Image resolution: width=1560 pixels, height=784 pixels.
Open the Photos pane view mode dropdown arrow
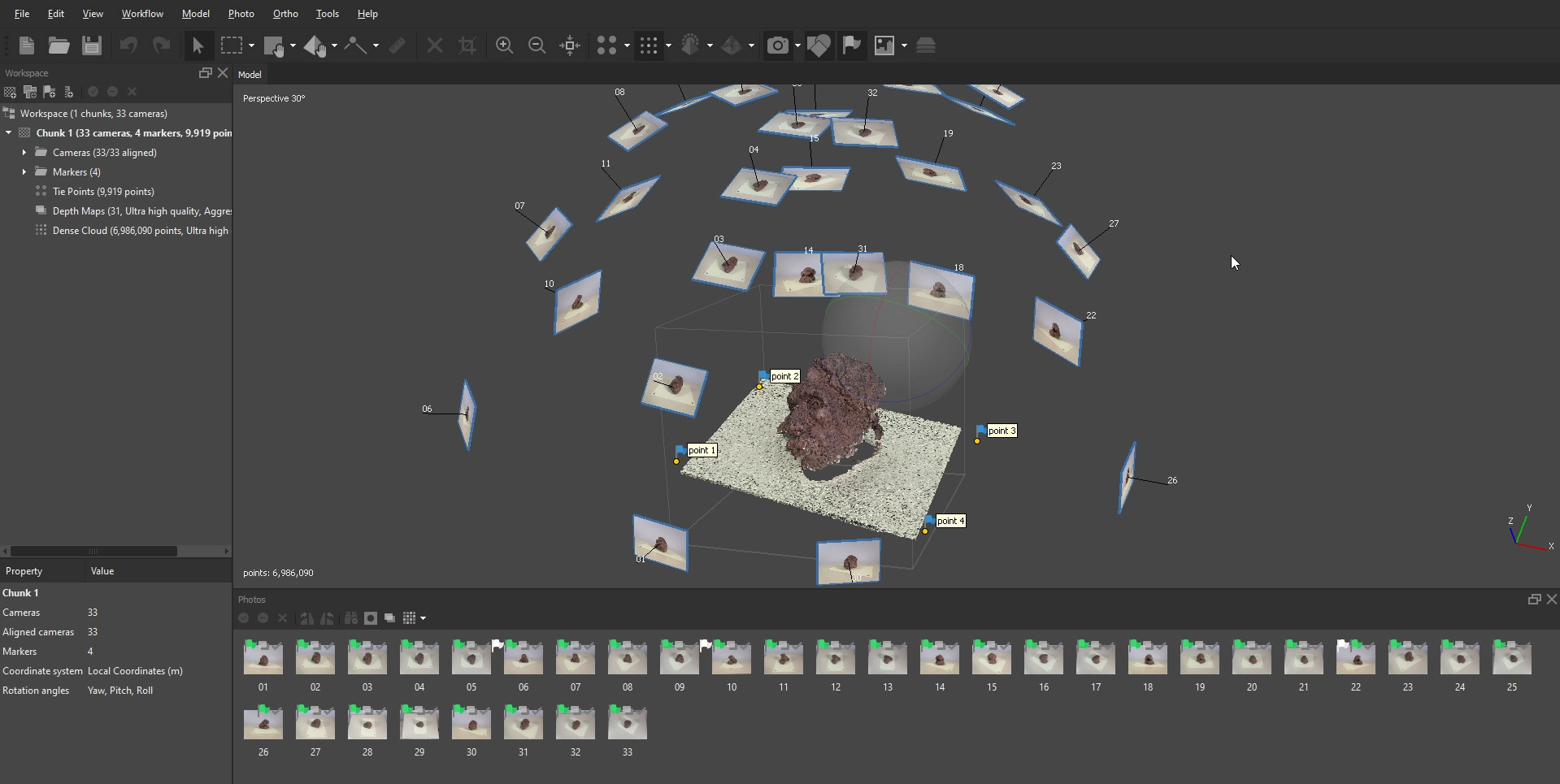point(423,618)
